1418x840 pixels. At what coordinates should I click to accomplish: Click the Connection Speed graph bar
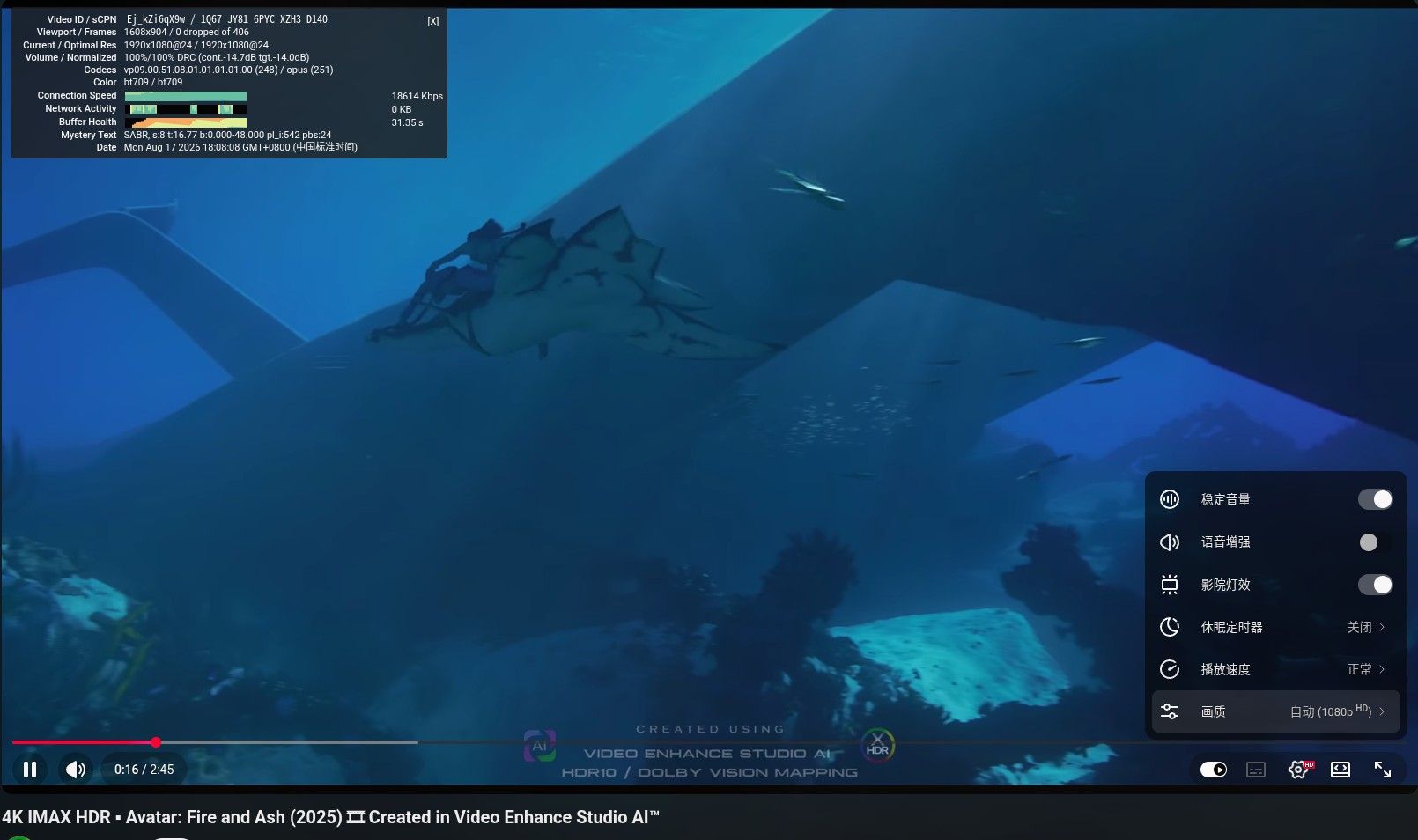(186, 96)
